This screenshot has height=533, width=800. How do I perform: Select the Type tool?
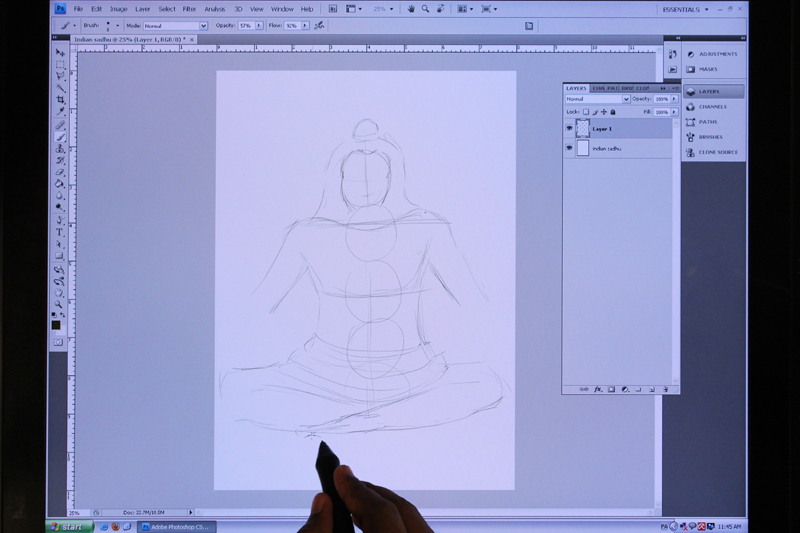click(x=60, y=232)
